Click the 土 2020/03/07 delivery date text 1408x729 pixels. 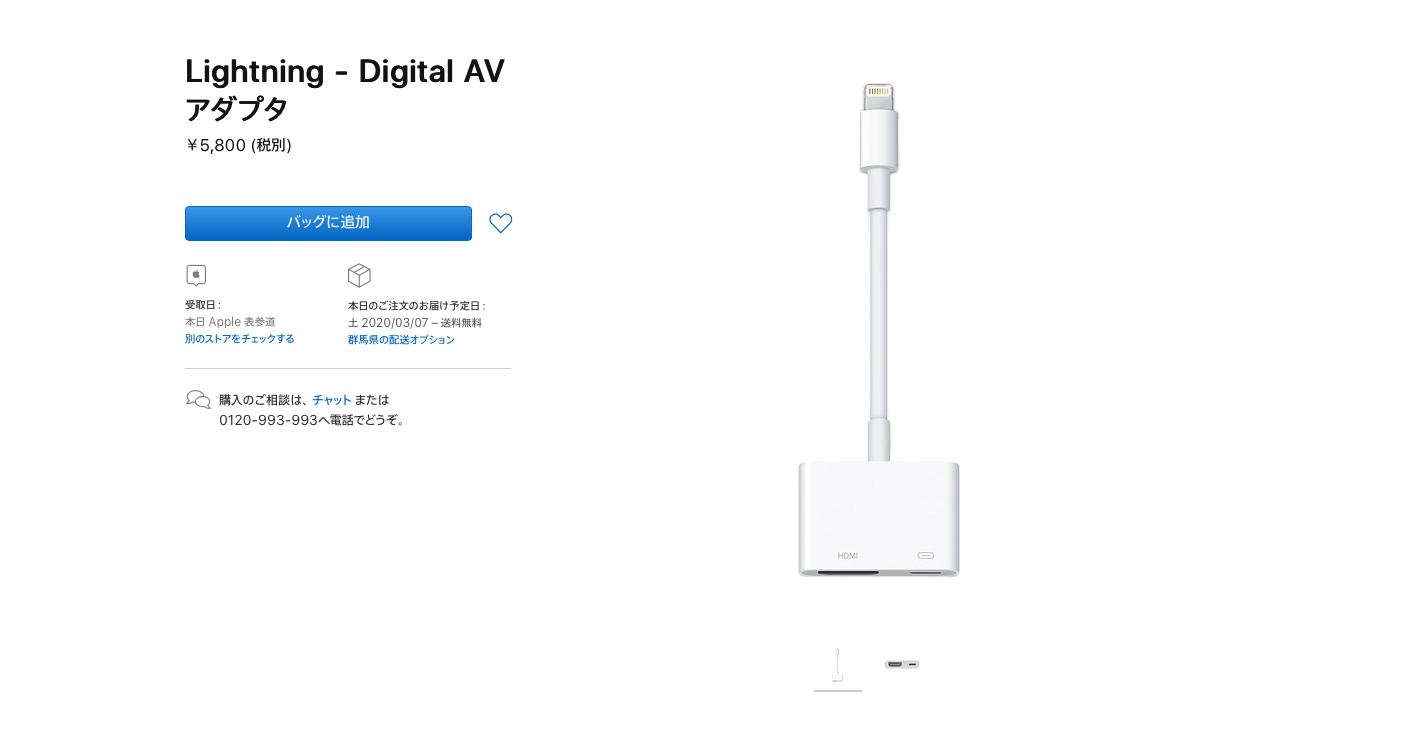[x=388, y=322]
